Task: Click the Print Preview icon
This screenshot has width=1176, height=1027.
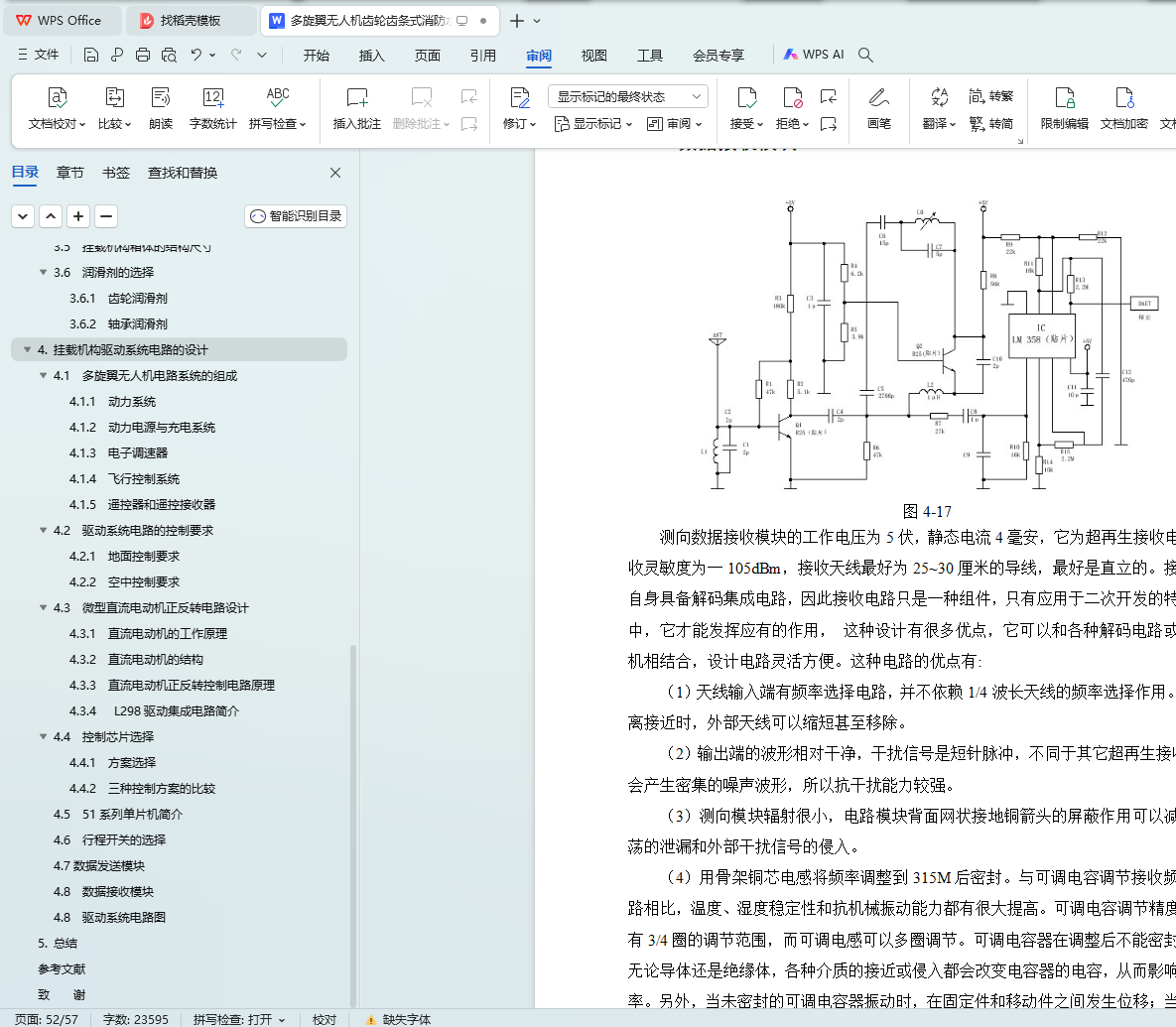Action: pyautogui.click(x=170, y=55)
